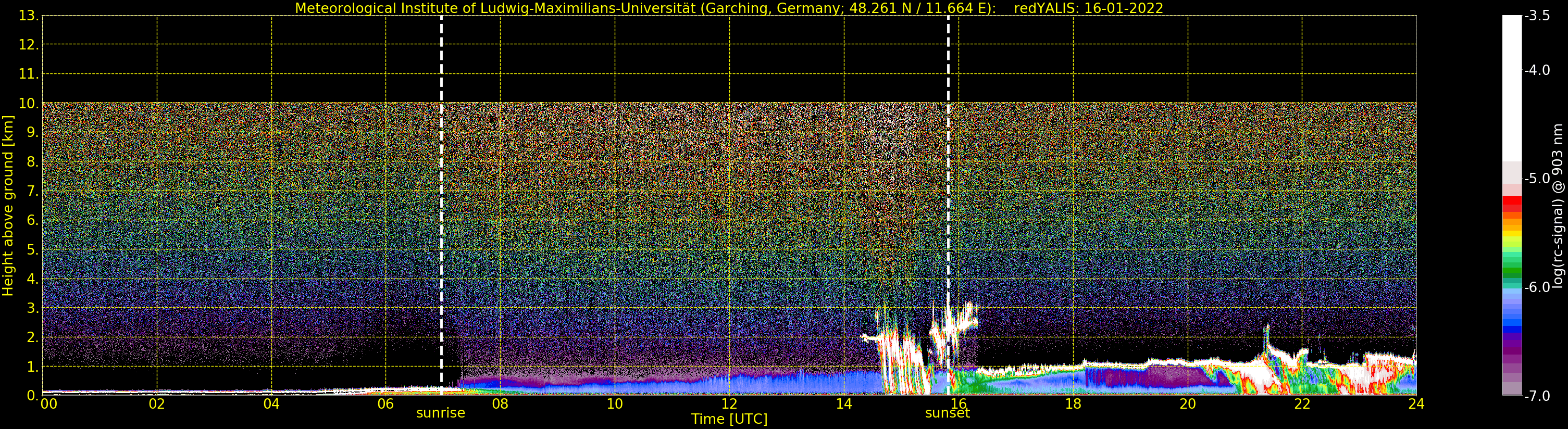Click the '8.' height axis tick label
The width and height of the screenshot is (1568, 429).
(32, 162)
